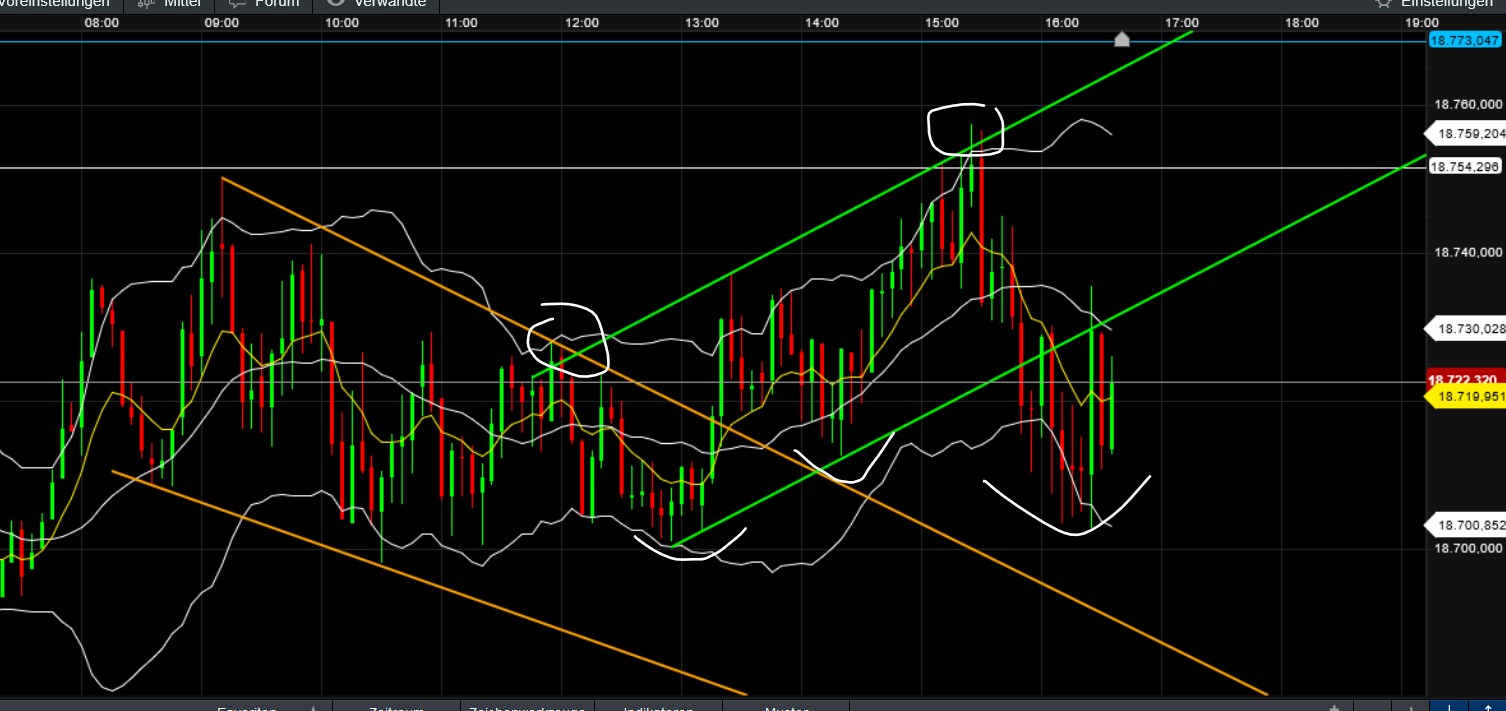Click the horizontal line label 18.754,296
Image resolution: width=1506 pixels, height=711 pixels.
(1464, 167)
